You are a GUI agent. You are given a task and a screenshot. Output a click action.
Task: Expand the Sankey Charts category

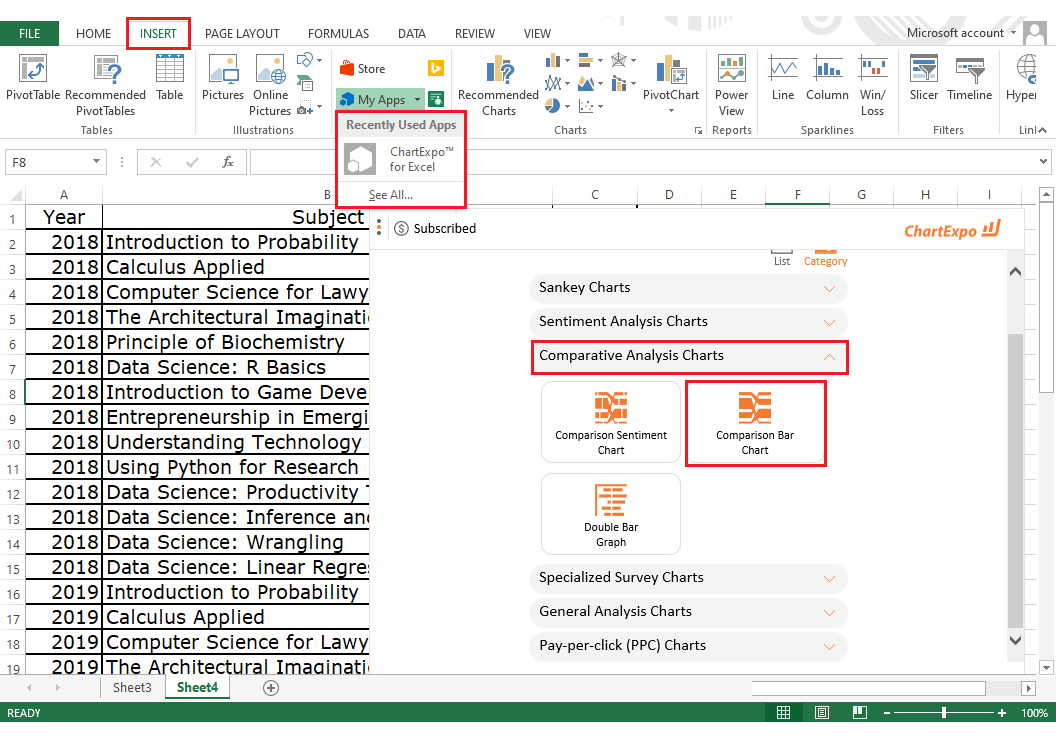point(688,288)
